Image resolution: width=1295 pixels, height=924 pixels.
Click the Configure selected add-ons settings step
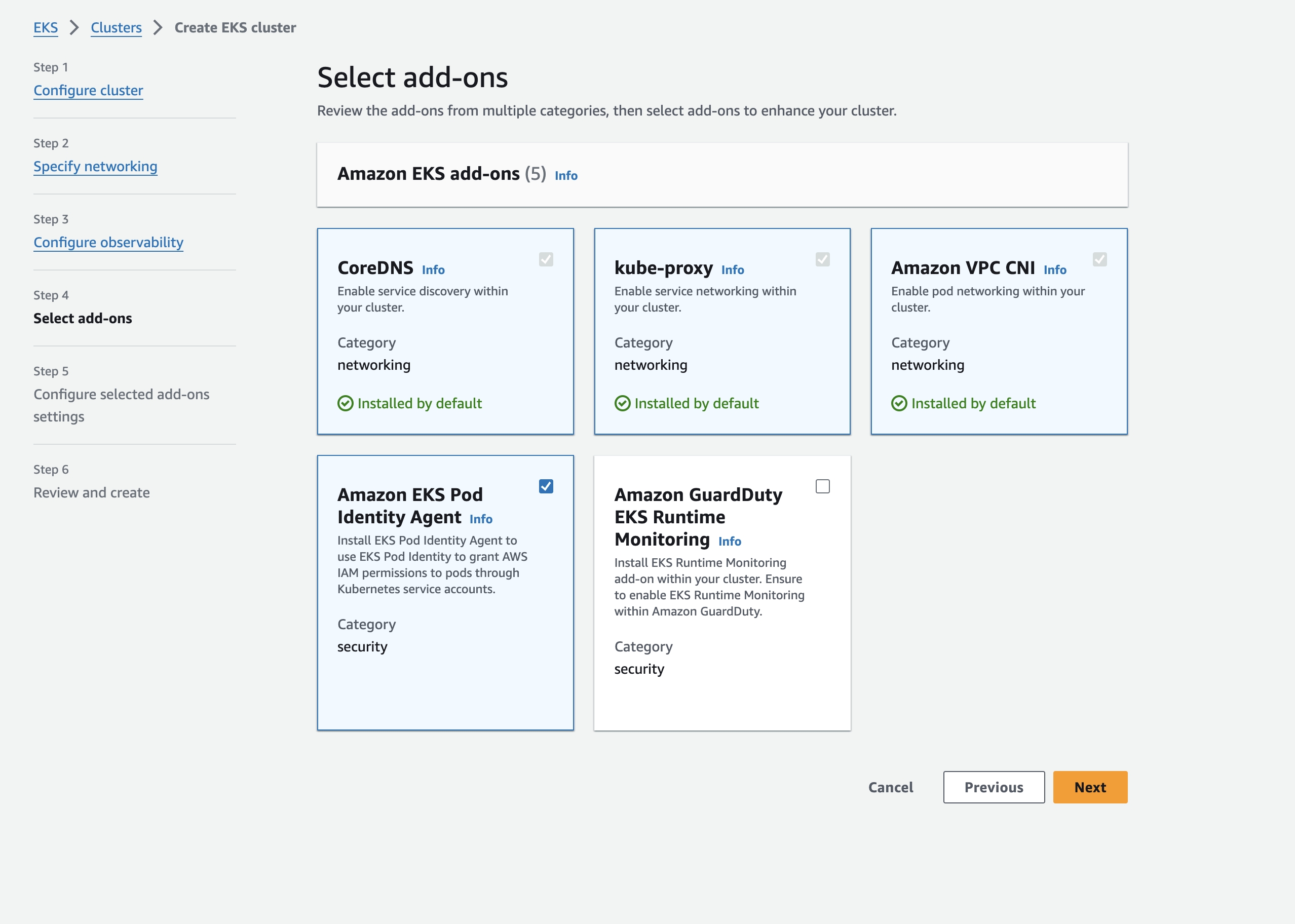[x=121, y=405]
